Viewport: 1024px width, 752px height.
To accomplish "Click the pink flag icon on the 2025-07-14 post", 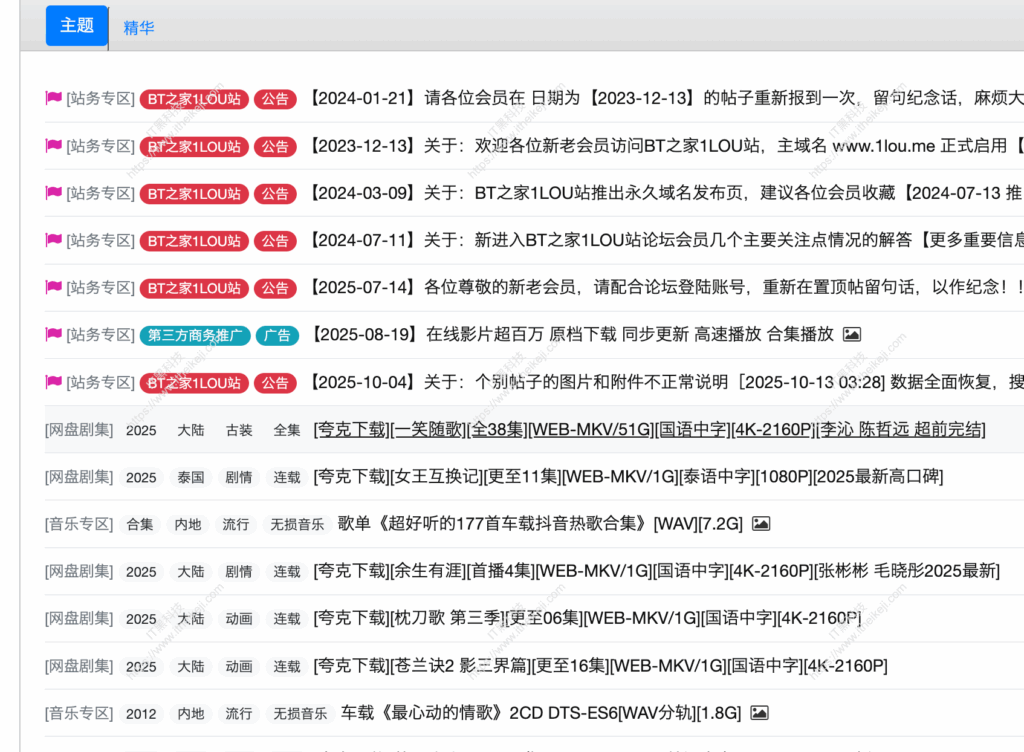I will tap(53, 288).
